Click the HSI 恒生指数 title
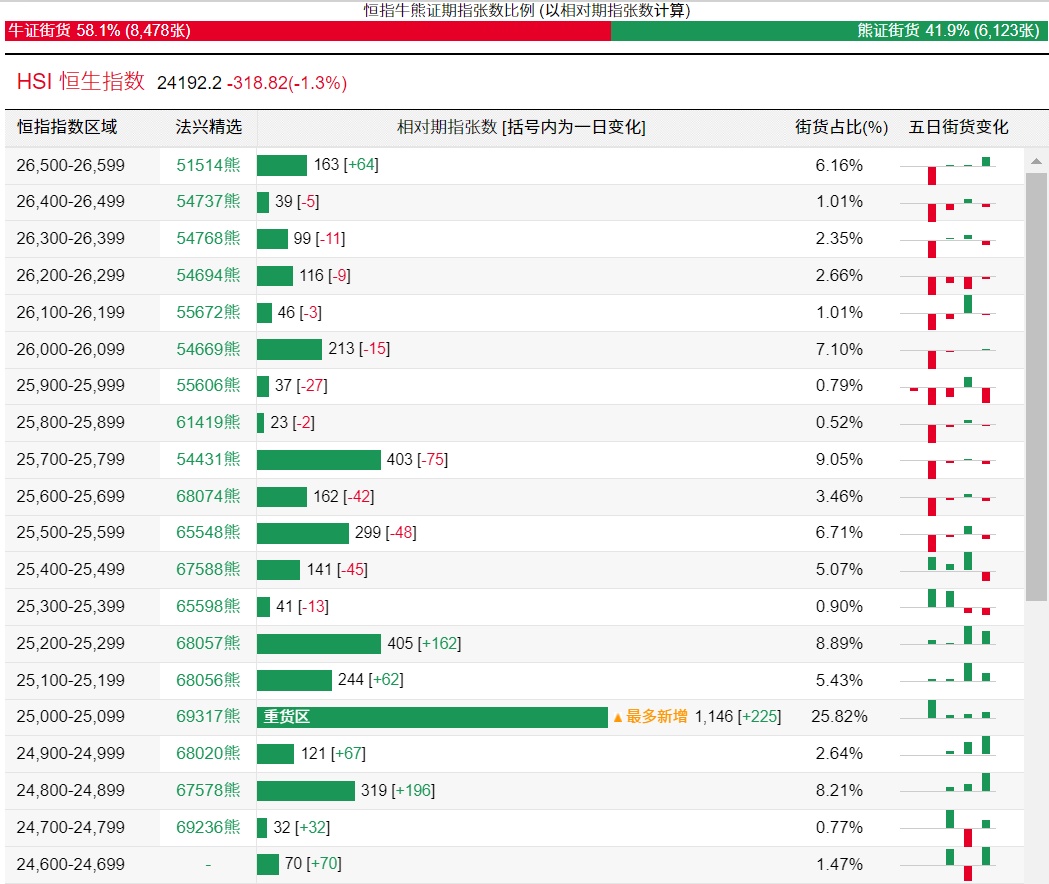The image size is (1049, 884). 81,82
